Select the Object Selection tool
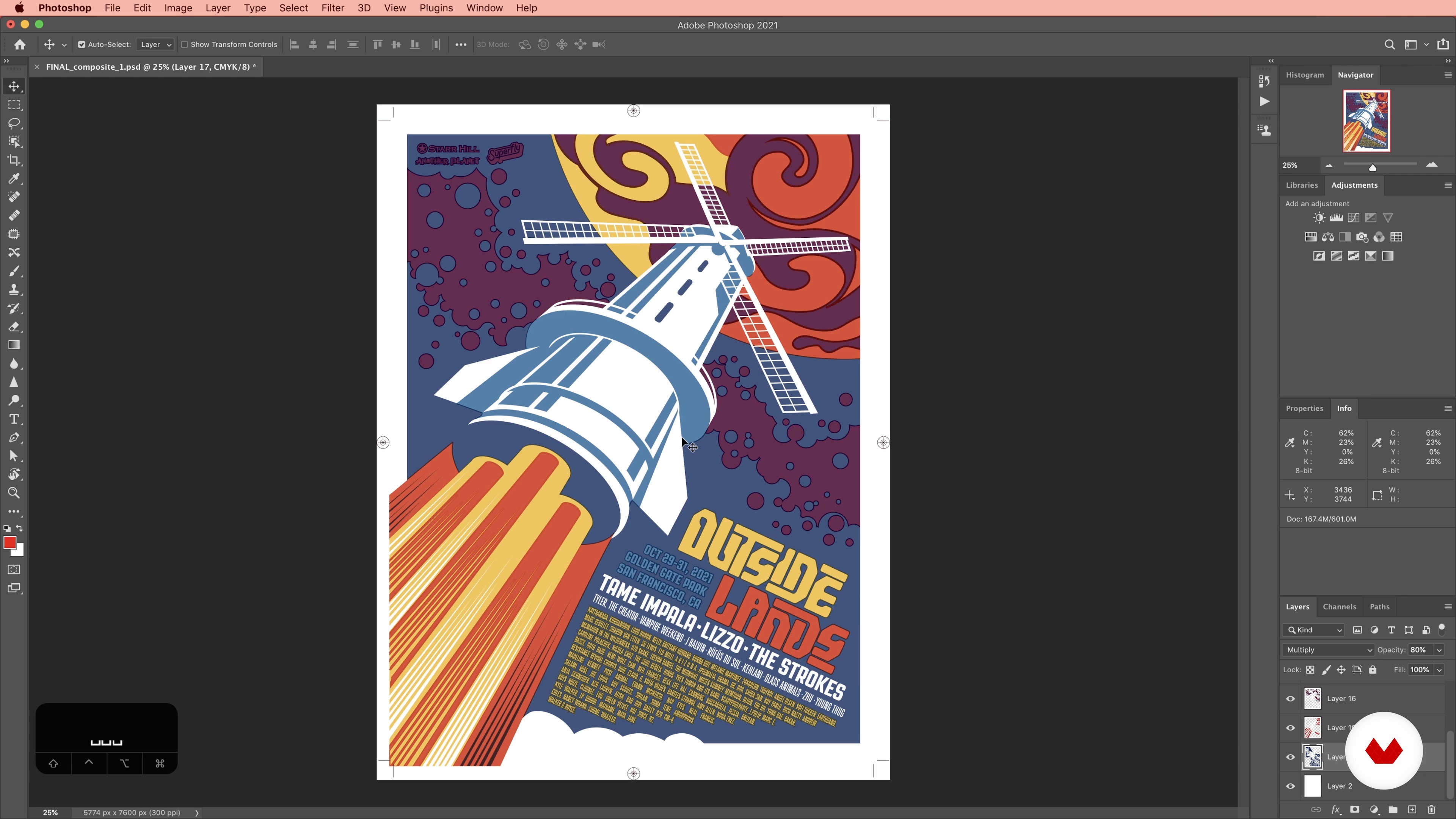 click(x=14, y=142)
